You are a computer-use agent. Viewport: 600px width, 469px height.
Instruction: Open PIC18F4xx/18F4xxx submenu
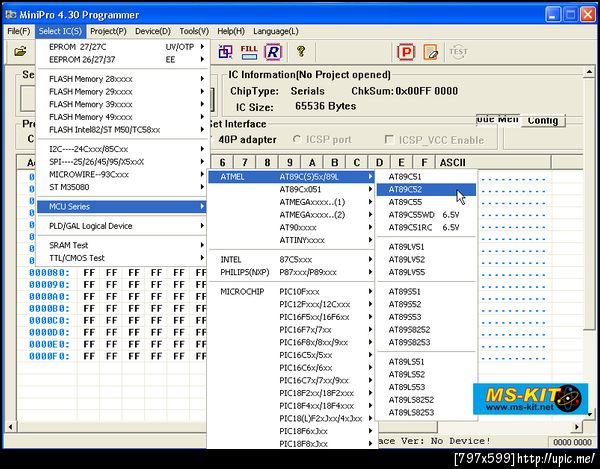(291, 405)
